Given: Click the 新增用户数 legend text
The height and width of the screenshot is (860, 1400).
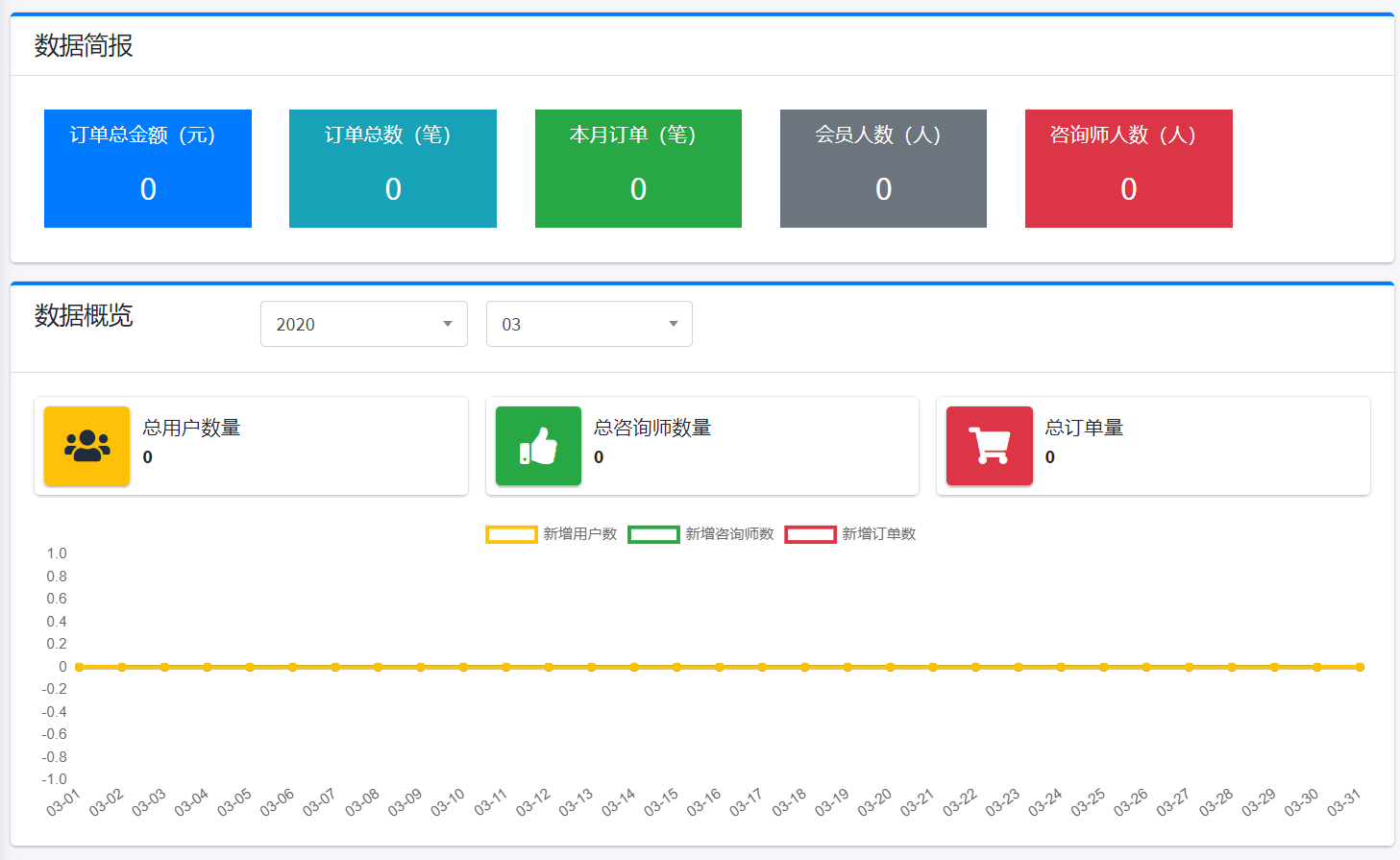Looking at the screenshot, I should click(x=580, y=534).
